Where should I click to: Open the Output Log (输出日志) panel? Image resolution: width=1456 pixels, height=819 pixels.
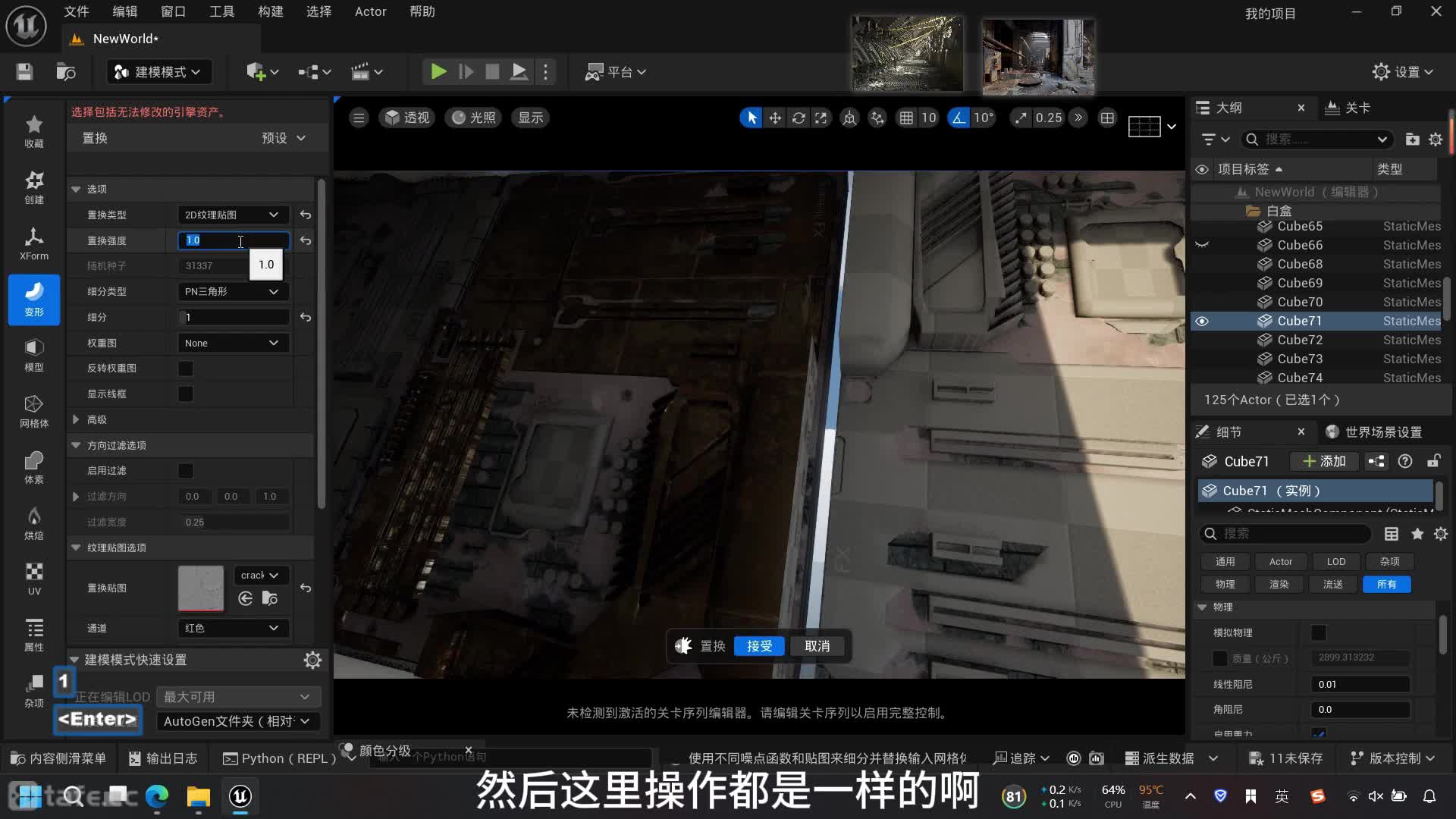coord(162,758)
